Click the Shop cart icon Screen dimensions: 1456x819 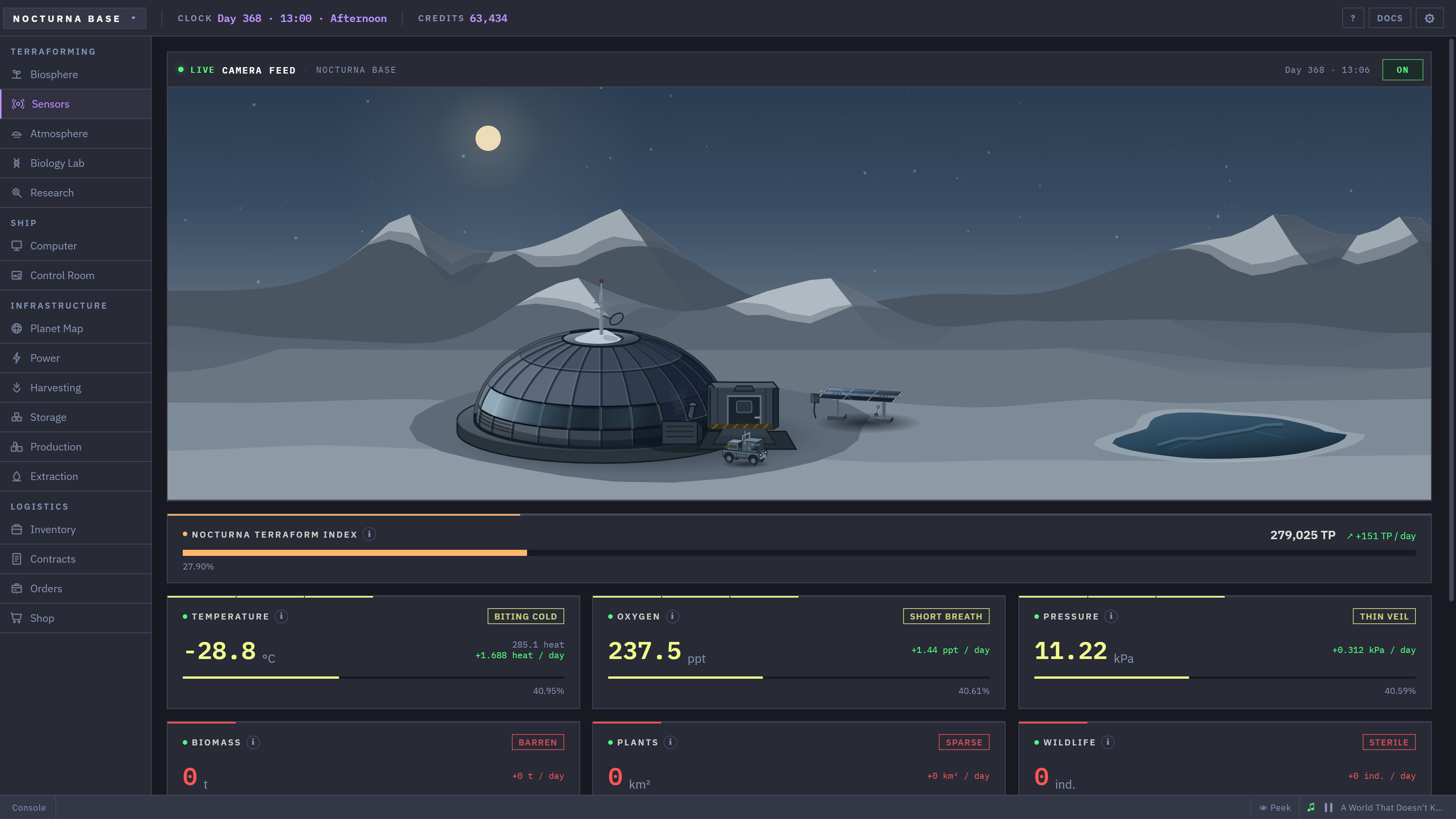pos(17,618)
